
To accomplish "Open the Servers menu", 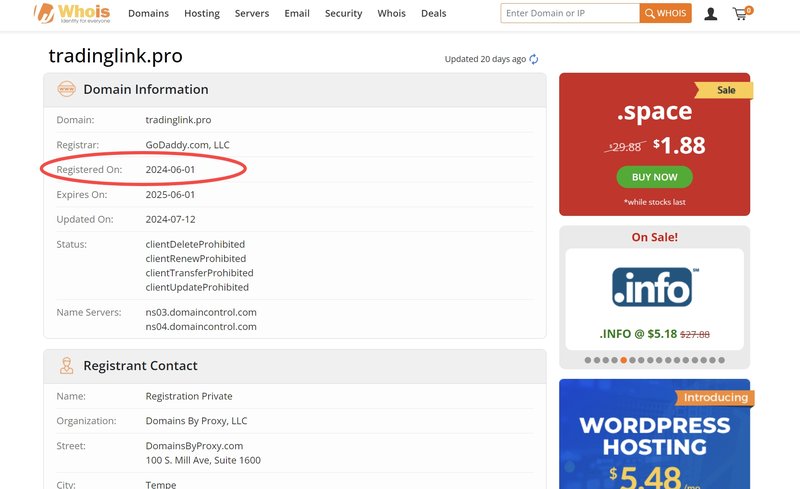I will 252,13.
